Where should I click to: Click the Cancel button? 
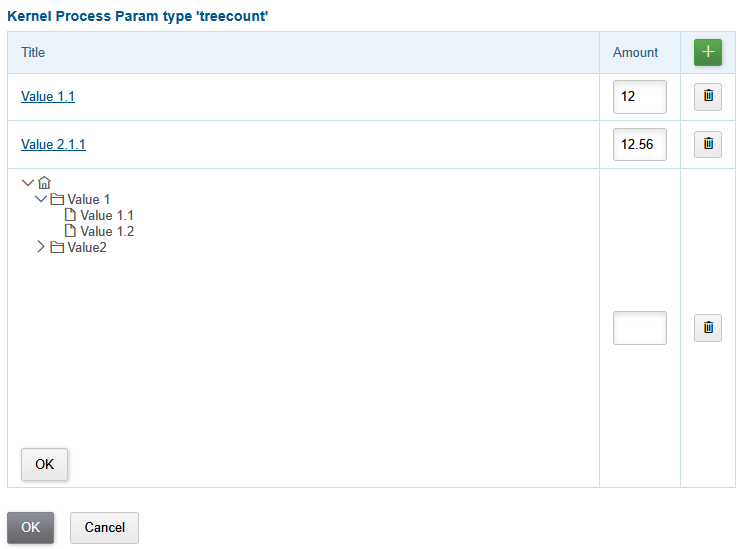coord(104,528)
